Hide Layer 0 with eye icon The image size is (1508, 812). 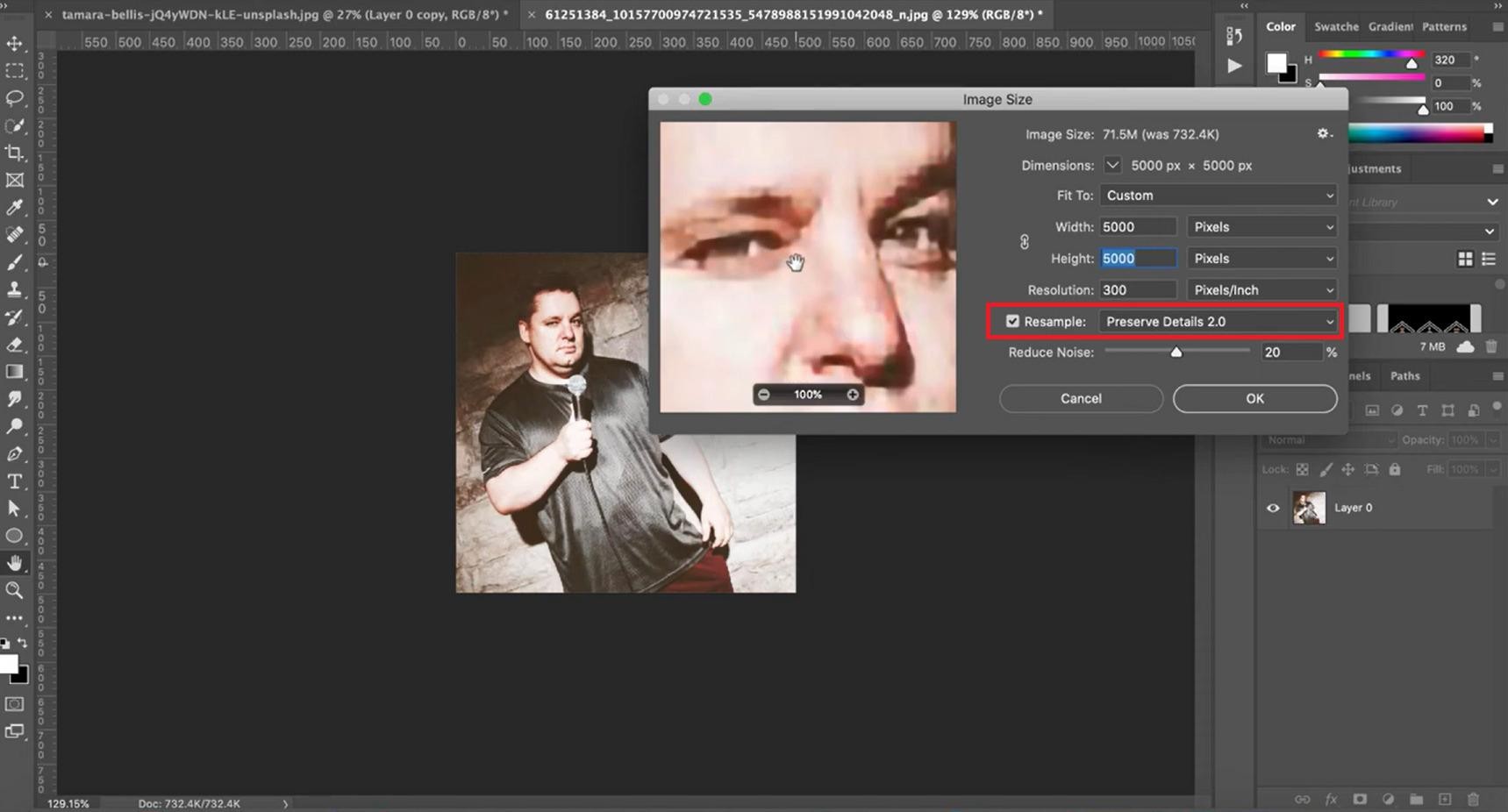[x=1273, y=508]
